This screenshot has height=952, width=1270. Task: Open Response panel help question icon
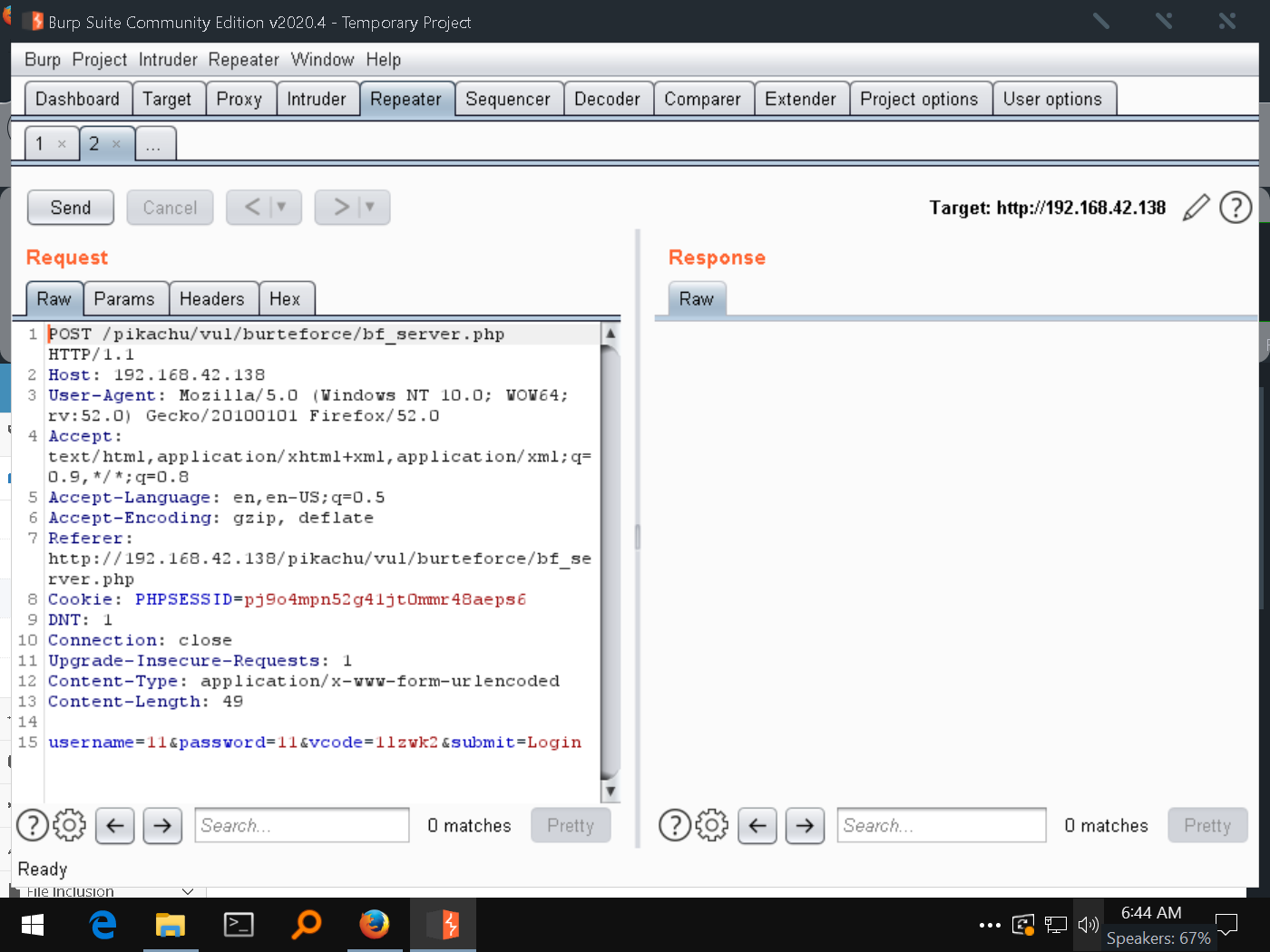[x=674, y=825]
